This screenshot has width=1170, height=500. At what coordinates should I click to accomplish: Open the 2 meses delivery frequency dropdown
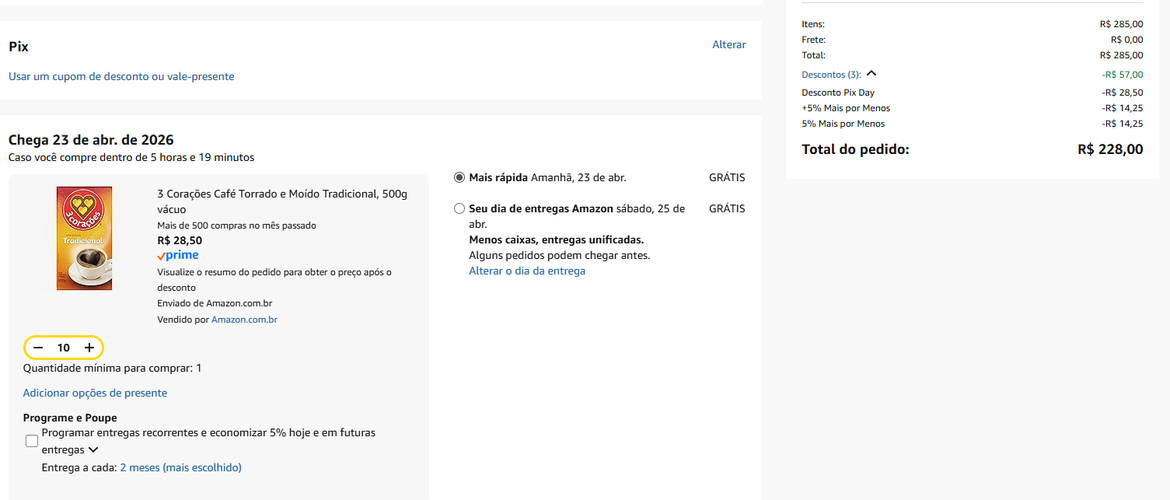181,468
